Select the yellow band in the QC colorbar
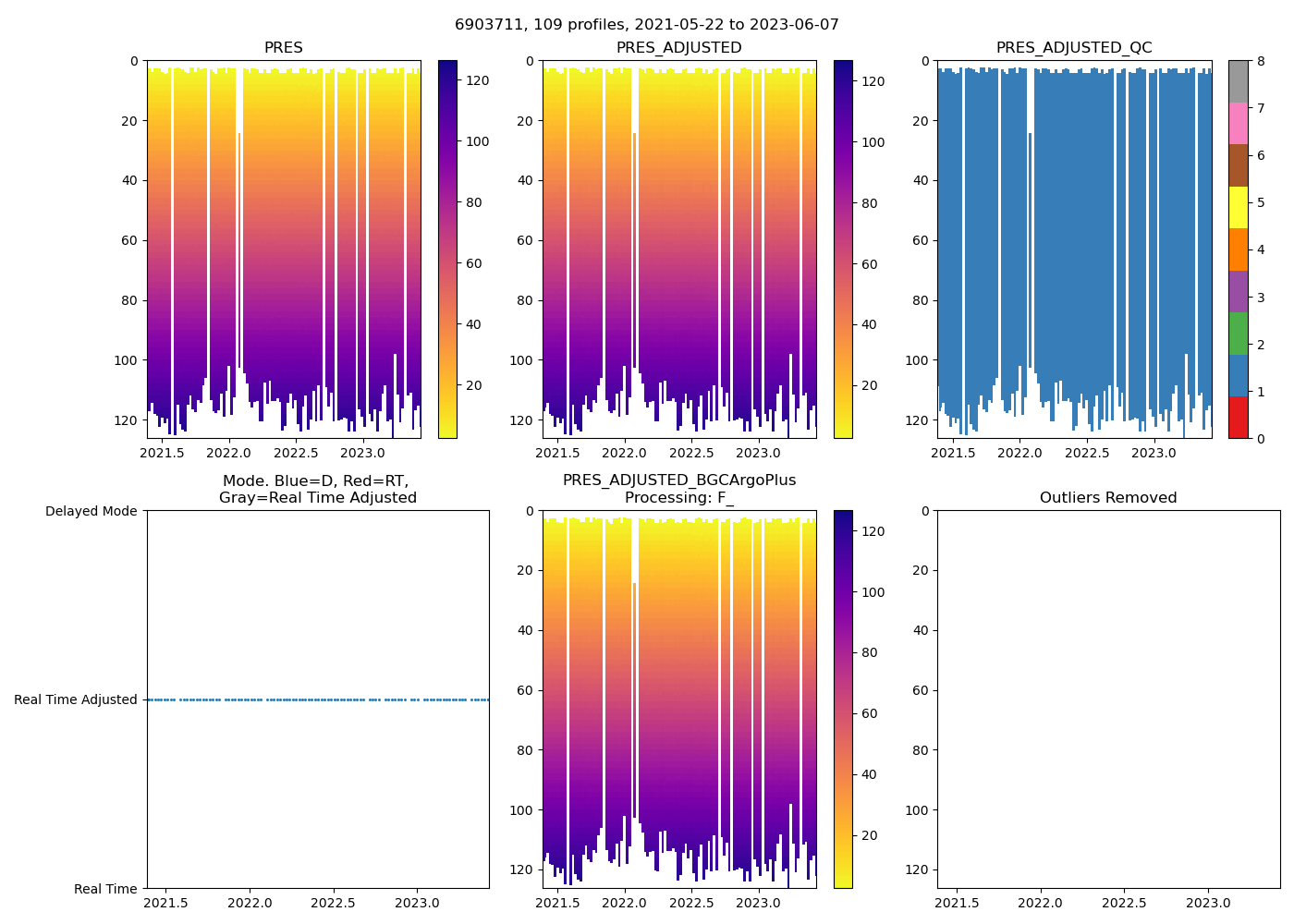This screenshot has width=1294, height=924. (x=1238, y=207)
